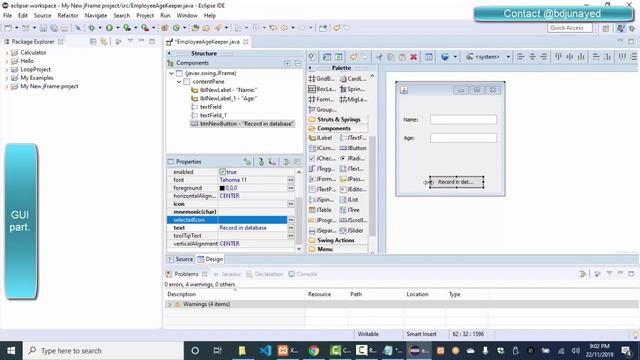Screen dimensions: 640x360
Task: Choose GroupLayout in the Palette
Action: point(322,109)
